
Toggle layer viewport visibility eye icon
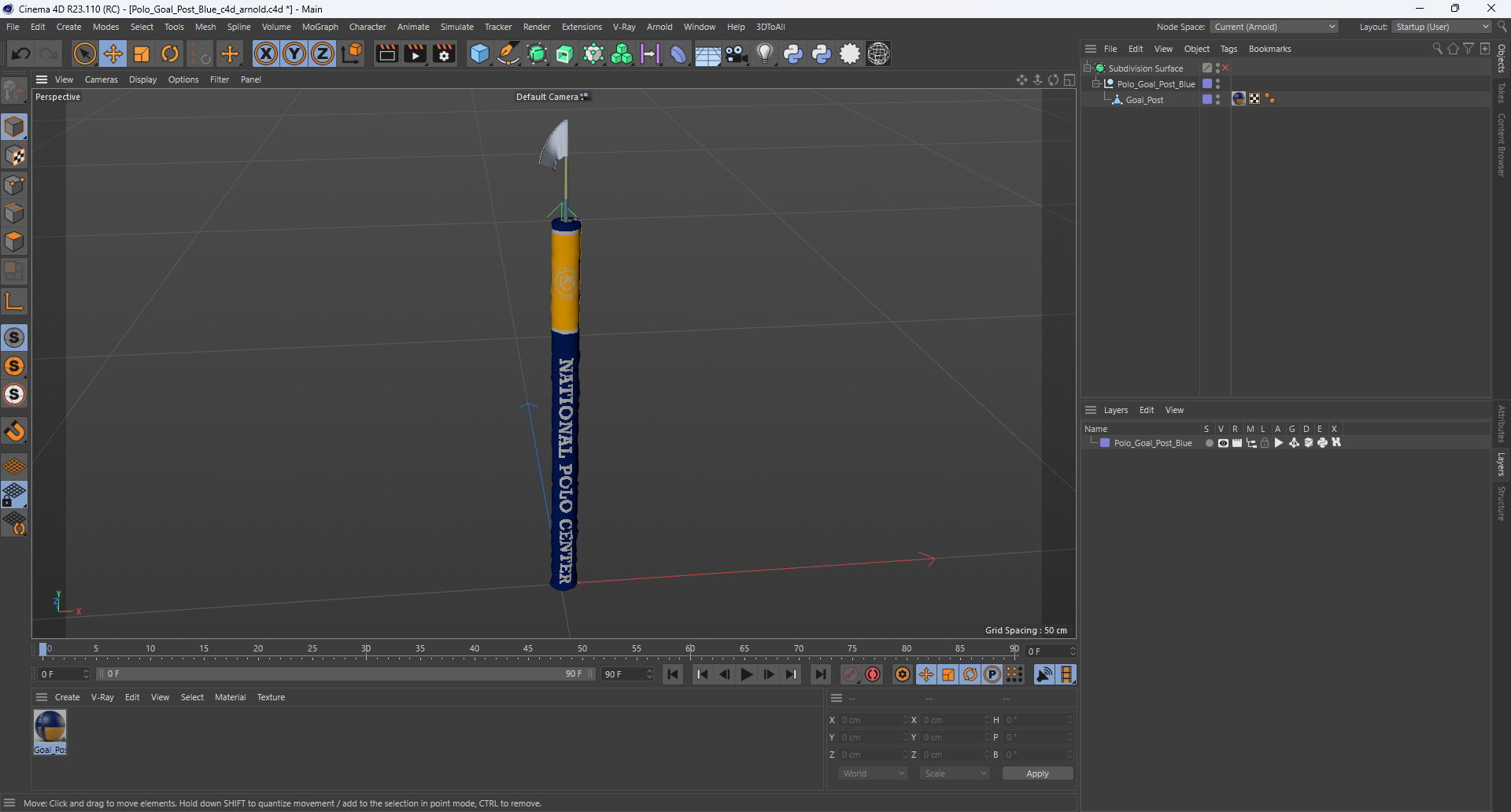(1222, 443)
